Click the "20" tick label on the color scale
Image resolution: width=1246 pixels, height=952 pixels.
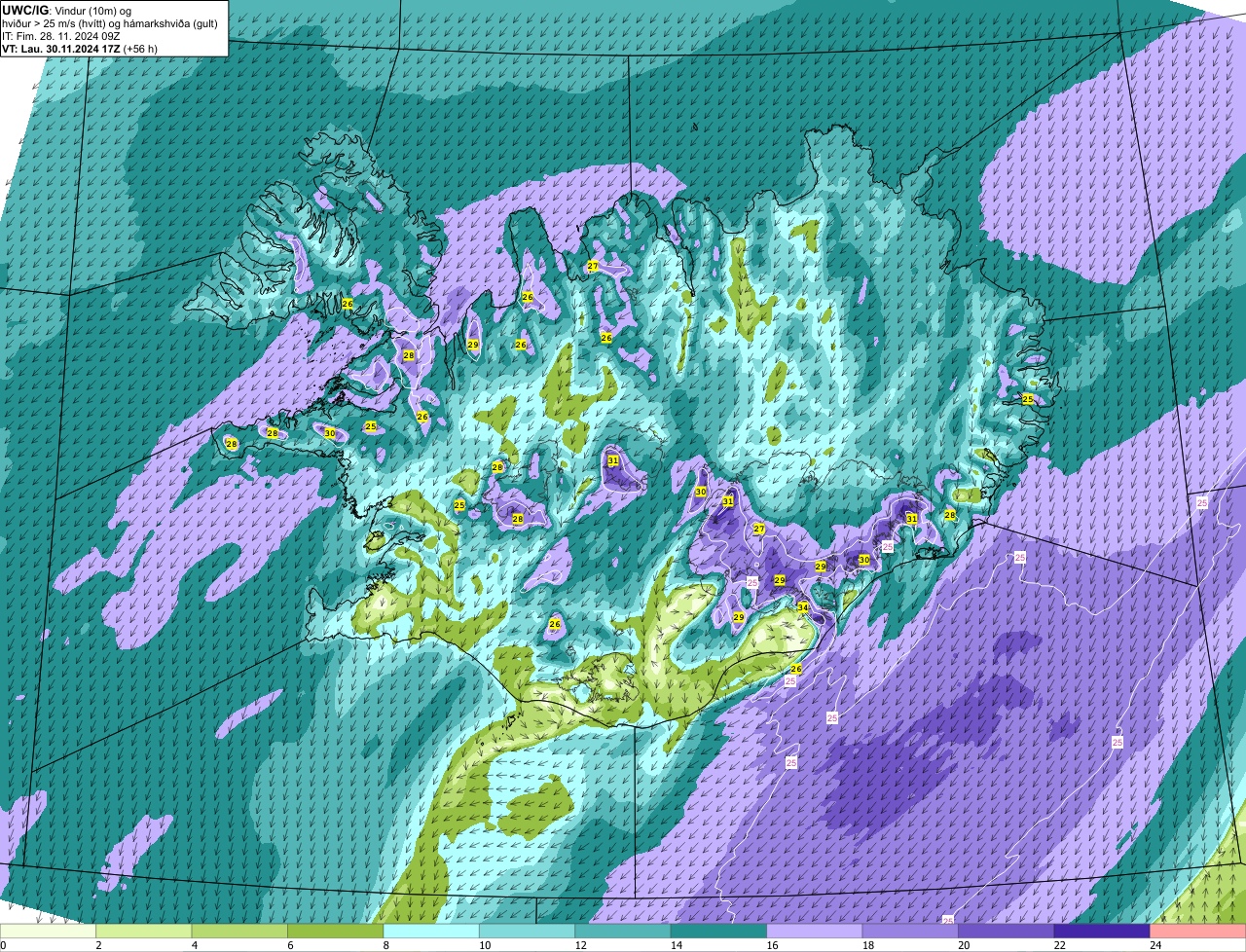coord(964,945)
